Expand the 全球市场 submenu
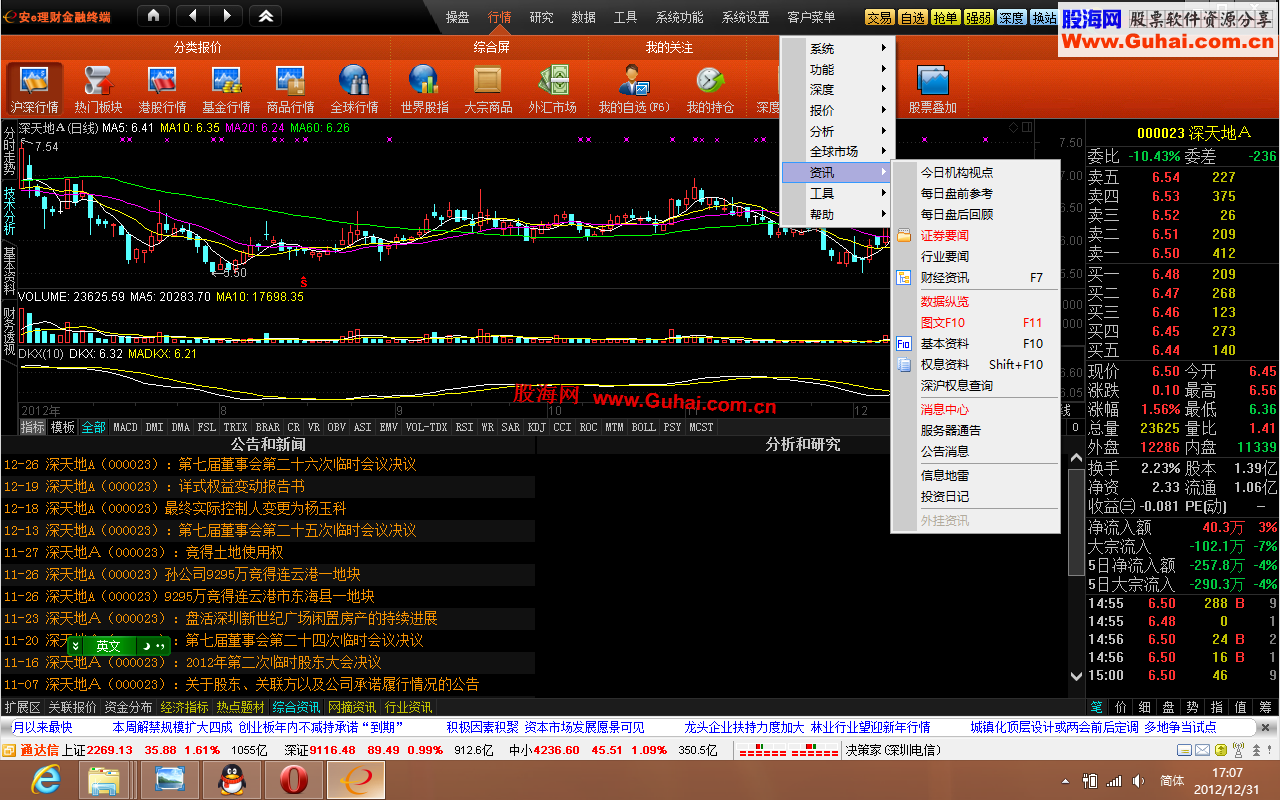 (x=838, y=152)
